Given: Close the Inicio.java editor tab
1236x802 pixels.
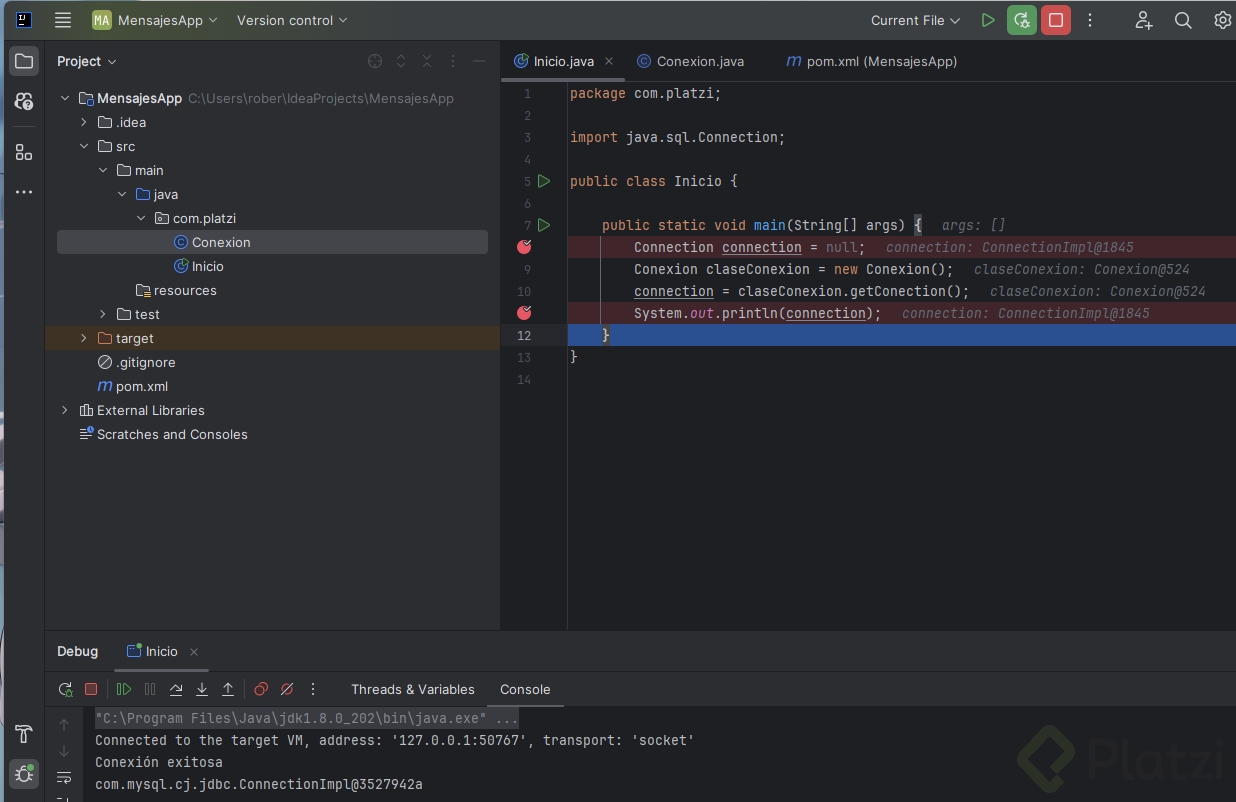Looking at the screenshot, I should pyautogui.click(x=609, y=61).
